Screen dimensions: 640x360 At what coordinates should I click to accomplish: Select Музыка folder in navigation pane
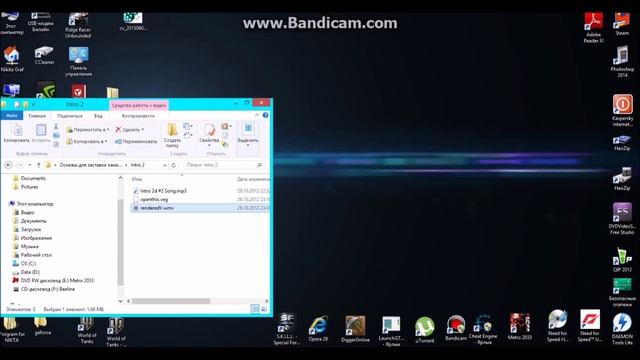pyautogui.click(x=26, y=247)
